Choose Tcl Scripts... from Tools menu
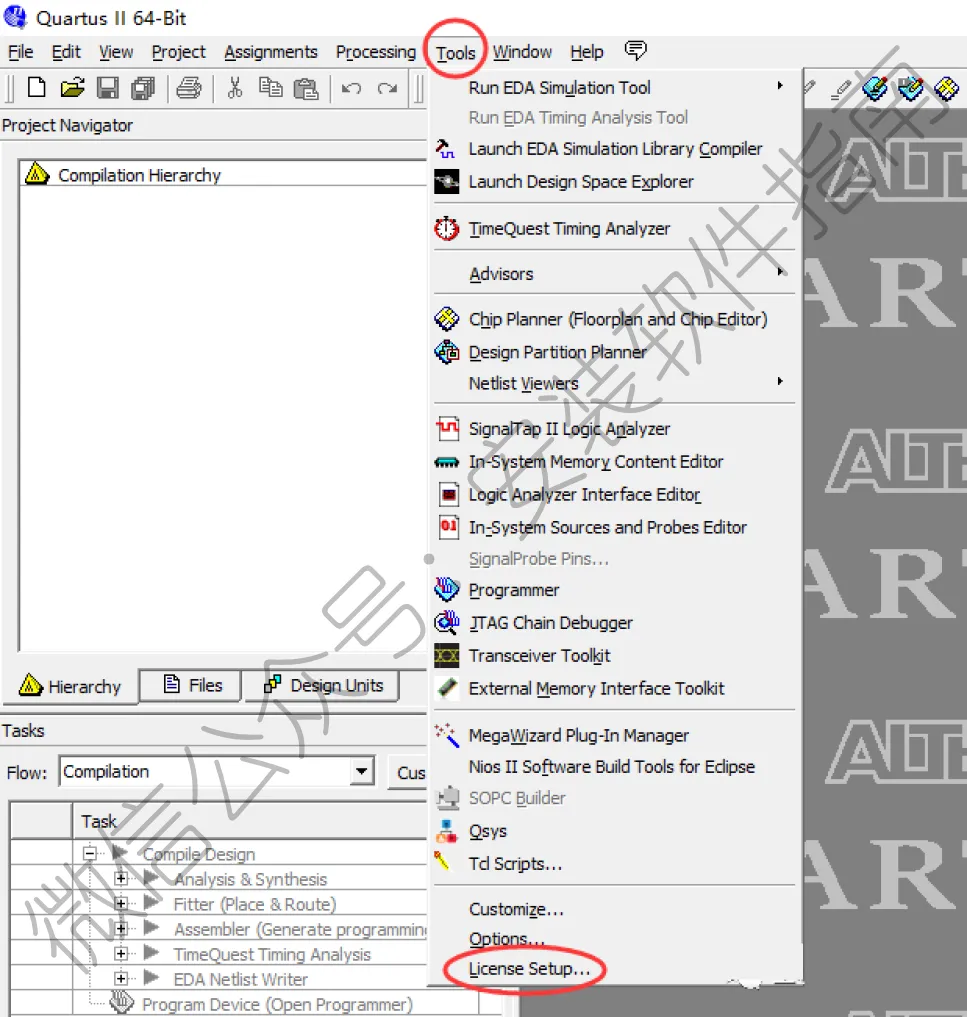The height and width of the screenshot is (1017, 967). click(x=515, y=864)
